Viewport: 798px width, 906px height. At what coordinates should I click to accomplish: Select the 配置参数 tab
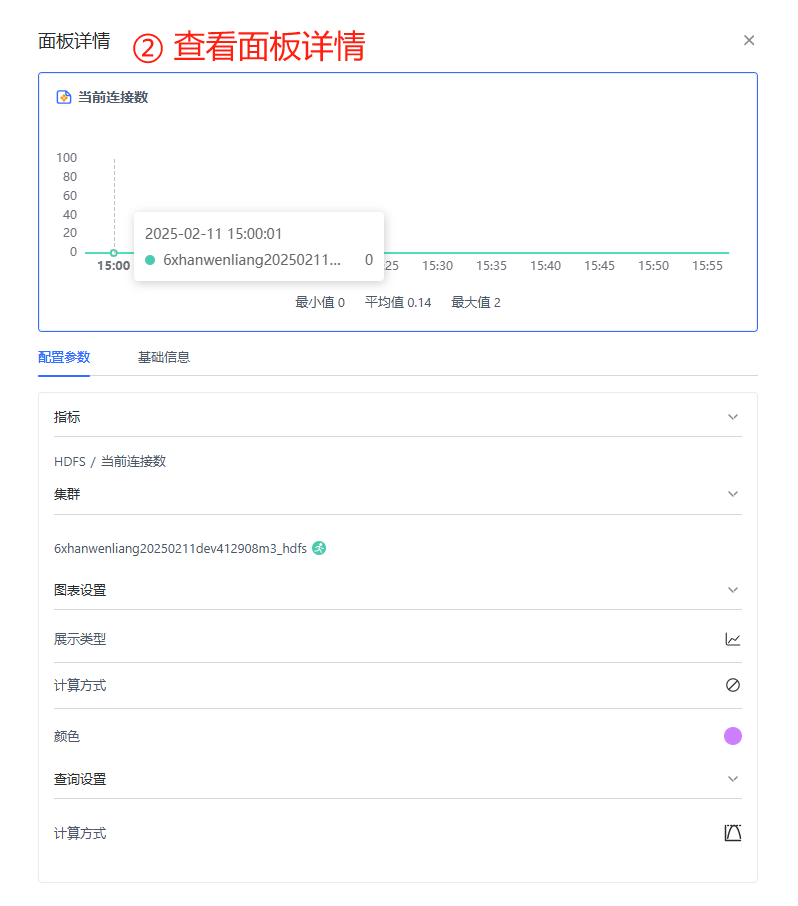click(64, 357)
